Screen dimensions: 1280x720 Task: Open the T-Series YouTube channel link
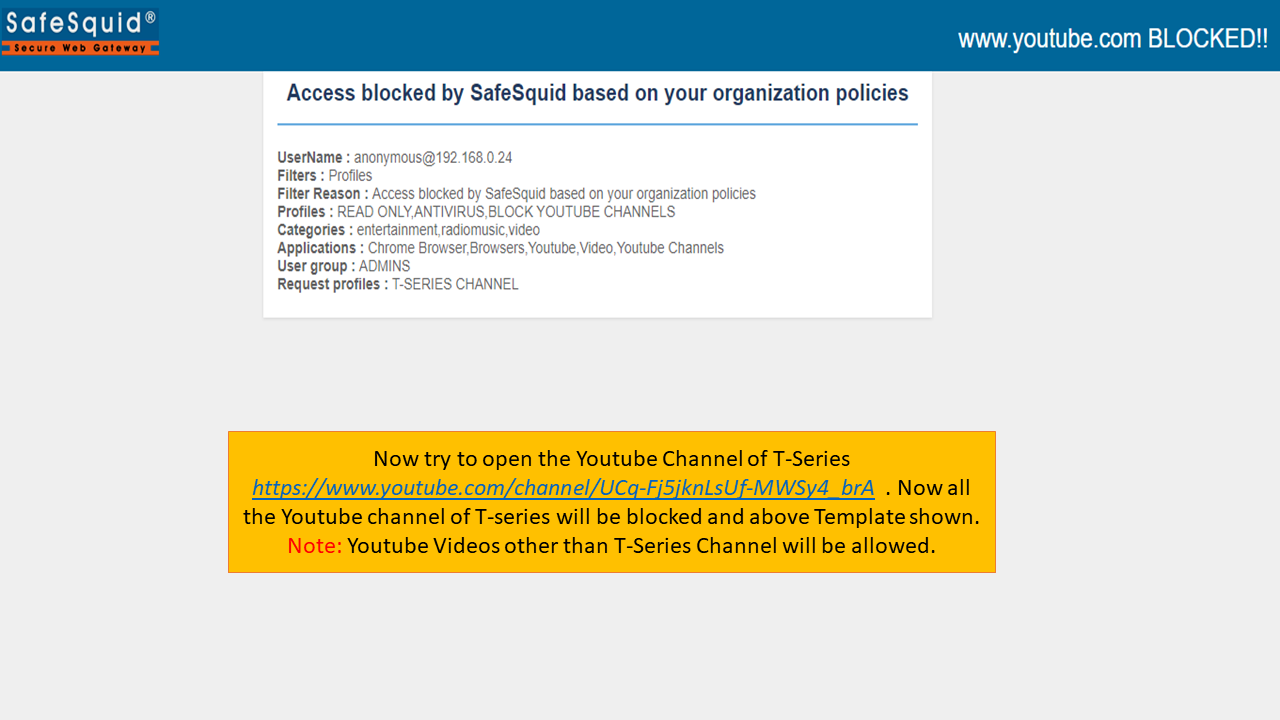[x=563, y=488]
